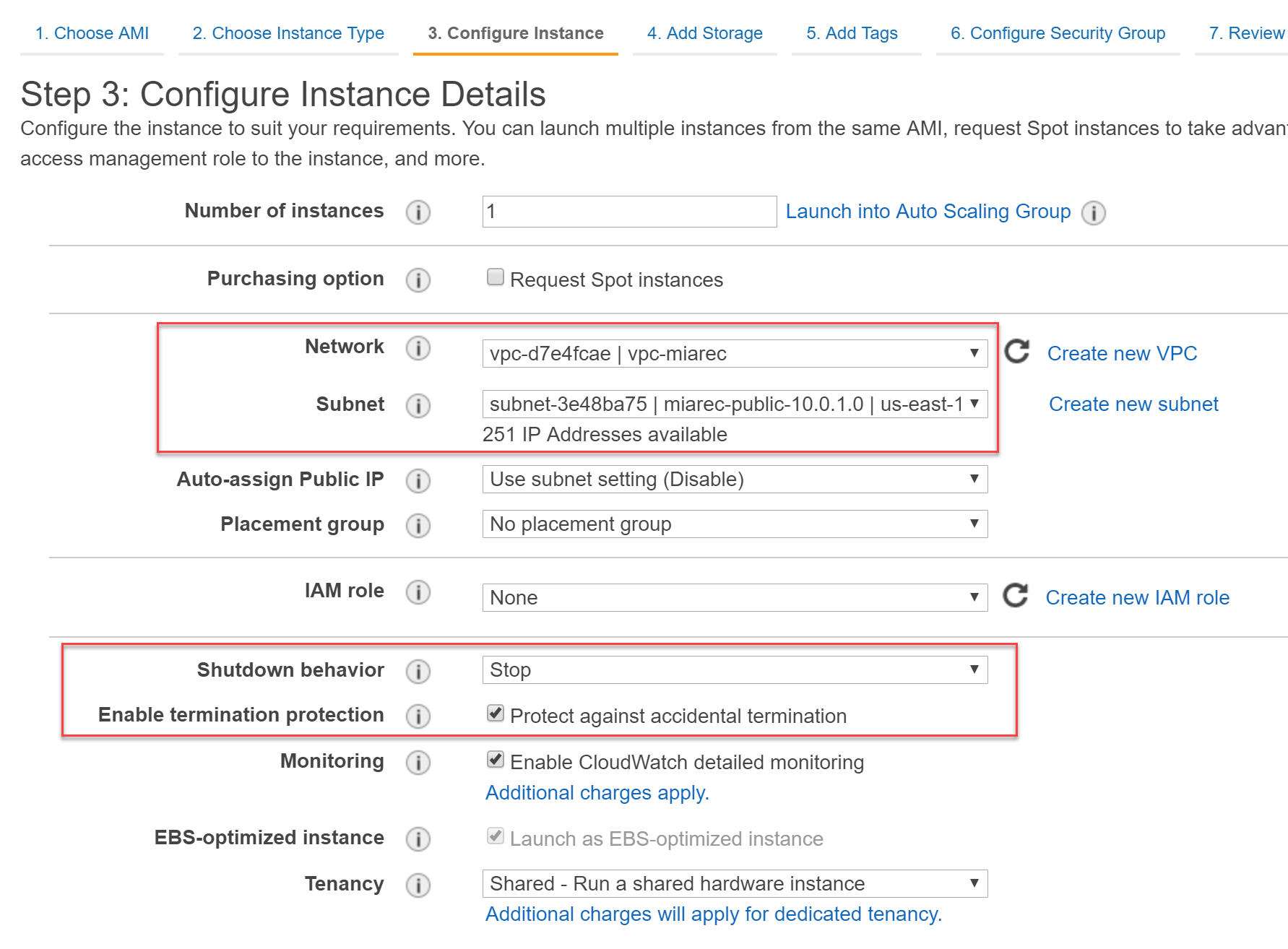Go to 7. Review step
Image resolution: width=1288 pixels, height=949 pixels.
(x=1247, y=33)
